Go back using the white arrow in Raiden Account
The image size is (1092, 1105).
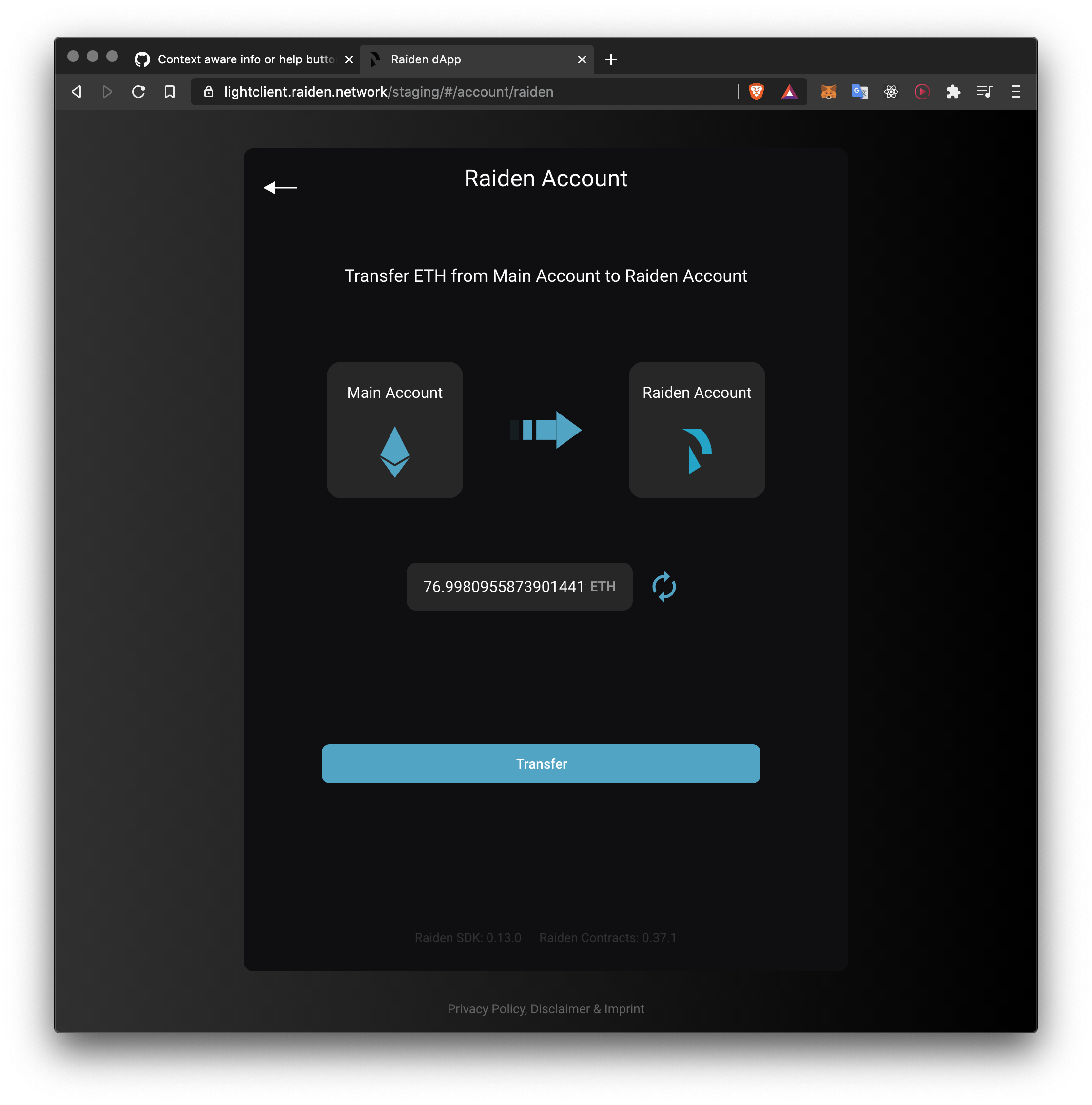click(x=280, y=187)
